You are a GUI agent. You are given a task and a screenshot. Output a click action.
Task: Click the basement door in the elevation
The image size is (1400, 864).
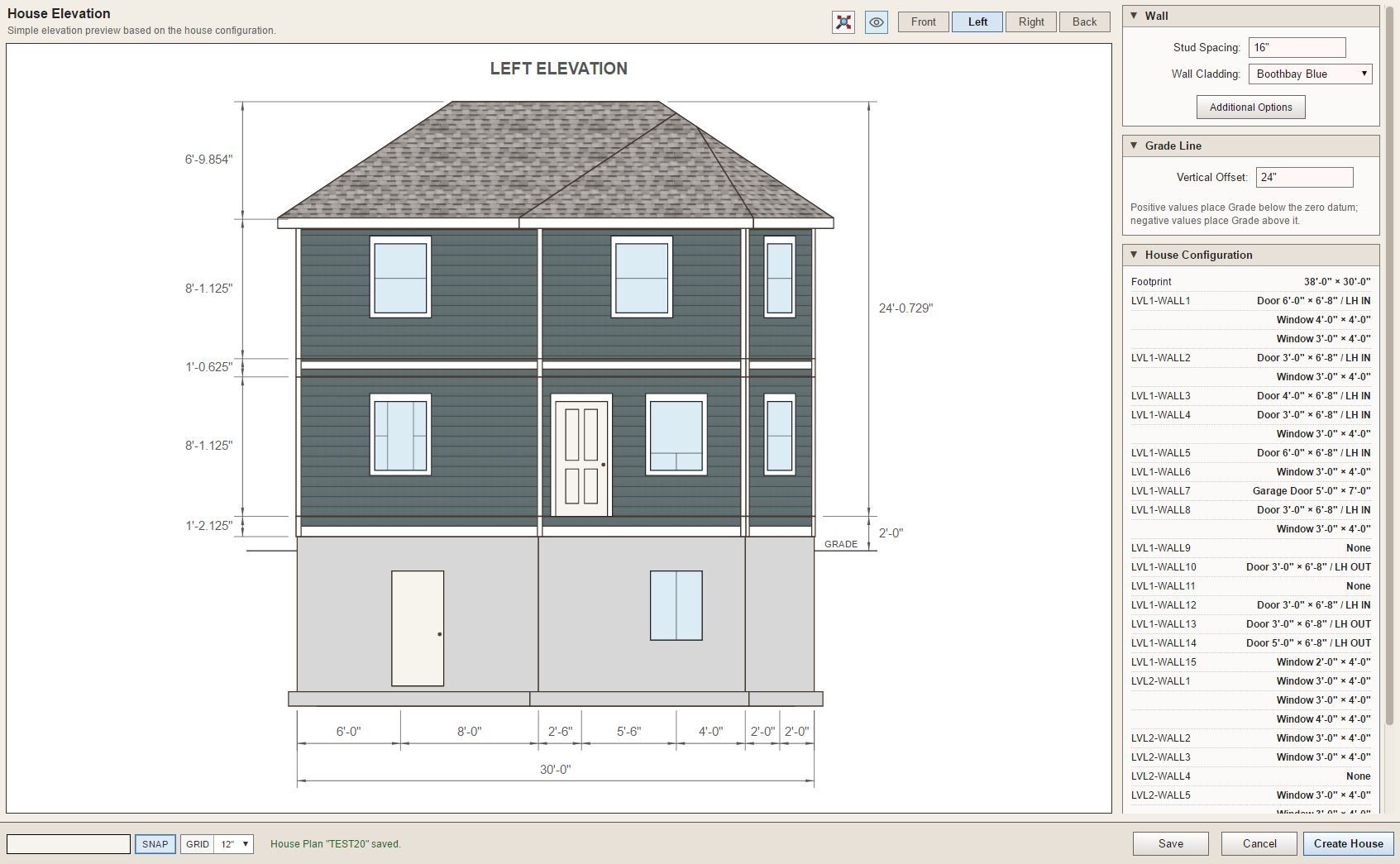(x=418, y=628)
